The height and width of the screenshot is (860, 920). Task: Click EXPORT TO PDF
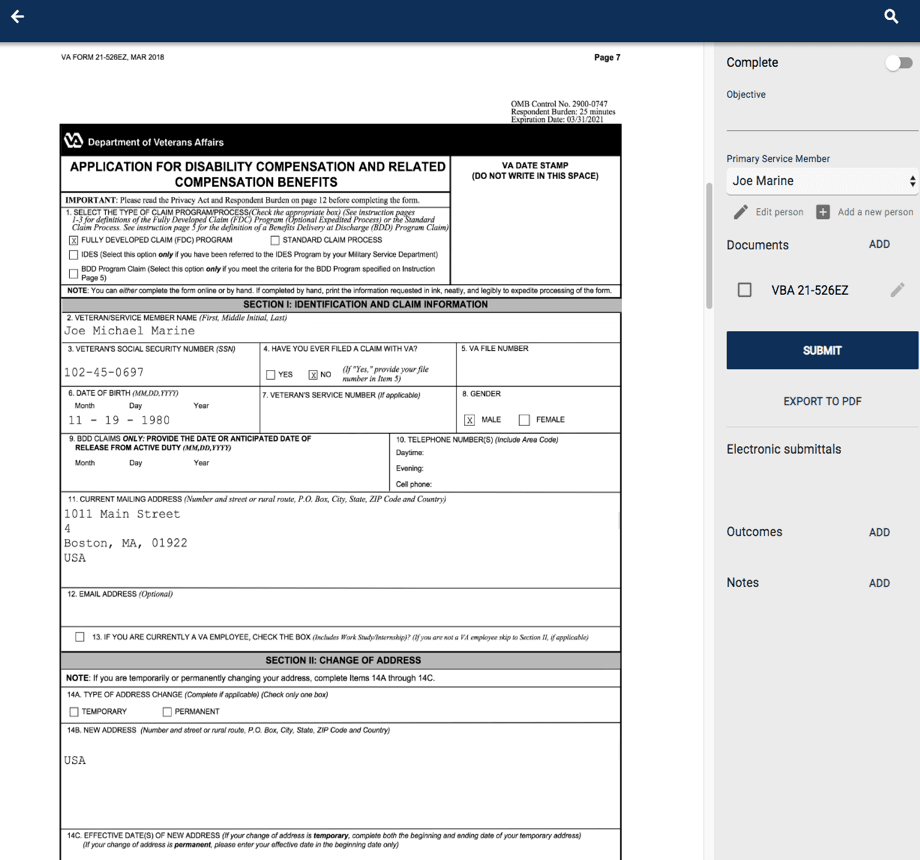tap(822, 401)
